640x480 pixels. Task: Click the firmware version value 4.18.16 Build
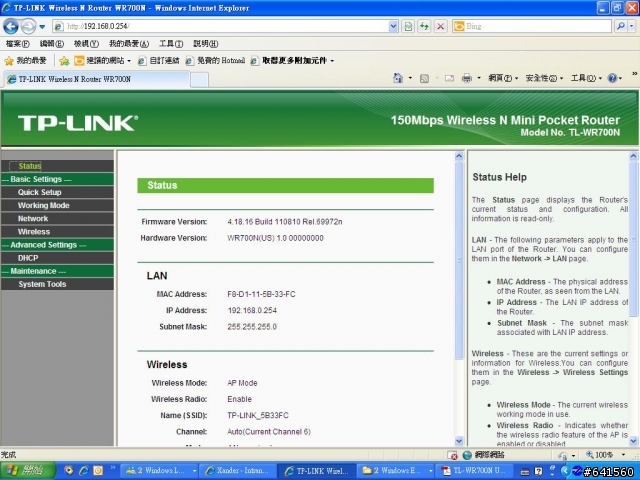click(284, 222)
